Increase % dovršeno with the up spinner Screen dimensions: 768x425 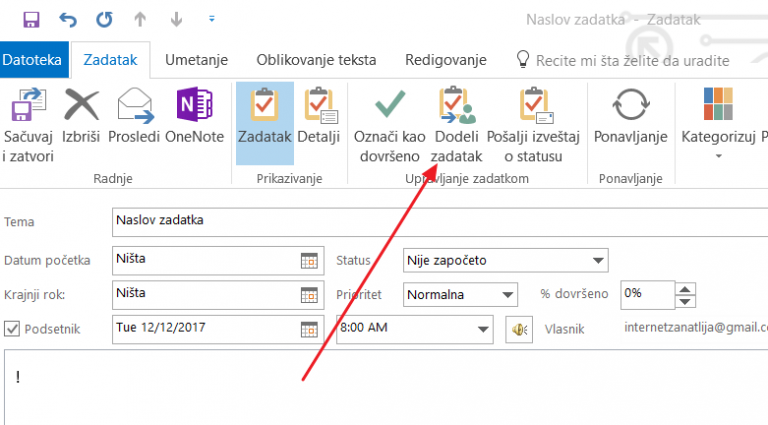(x=685, y=289)
